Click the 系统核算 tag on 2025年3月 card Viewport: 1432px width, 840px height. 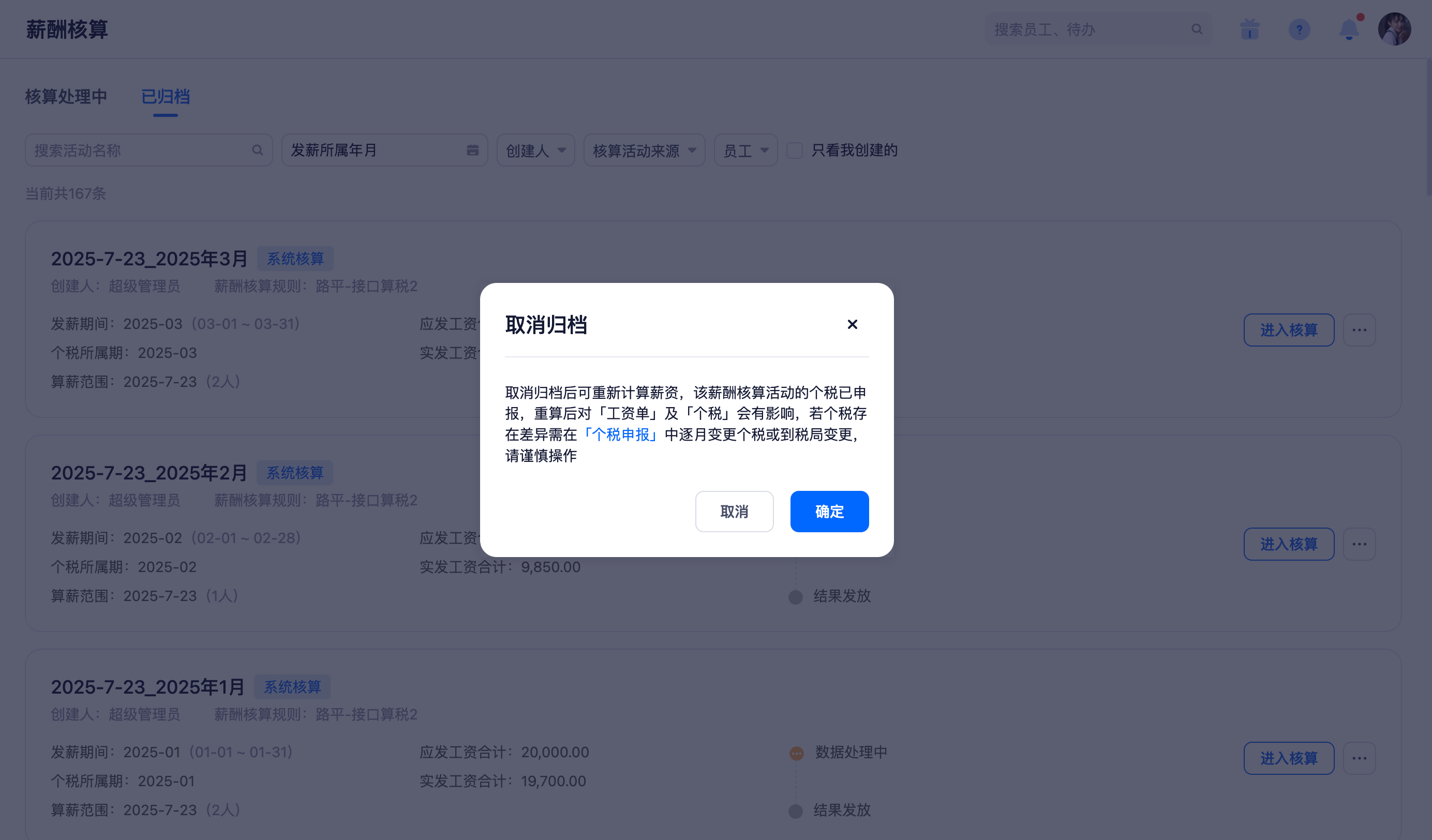click(295, 259)
